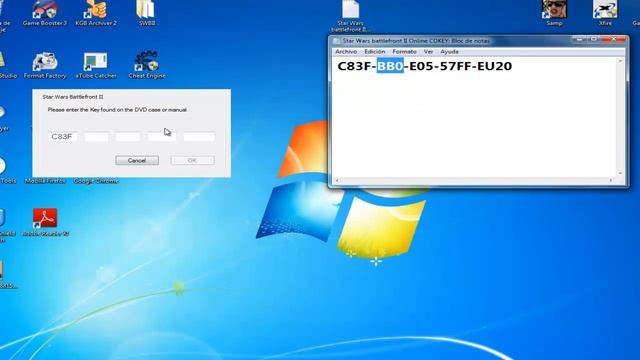Open the aTube Catcher desktop icon
This screenshot has width=640, height=360.
tap(96, 65)
